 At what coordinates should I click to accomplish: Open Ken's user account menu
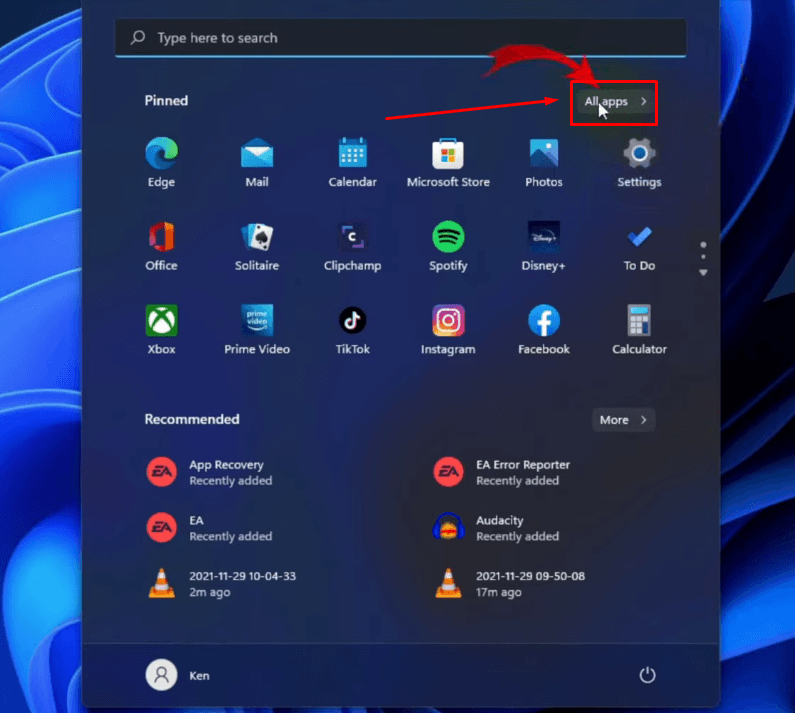coord(178,675)
